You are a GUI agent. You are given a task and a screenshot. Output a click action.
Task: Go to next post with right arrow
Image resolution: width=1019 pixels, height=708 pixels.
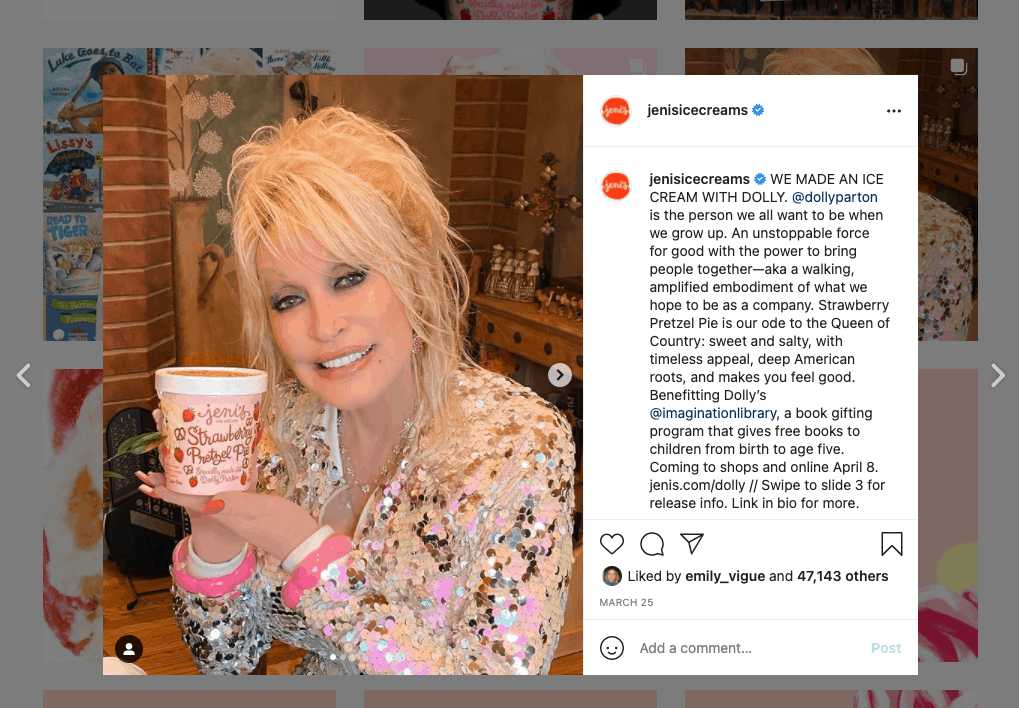coord(998,375)
